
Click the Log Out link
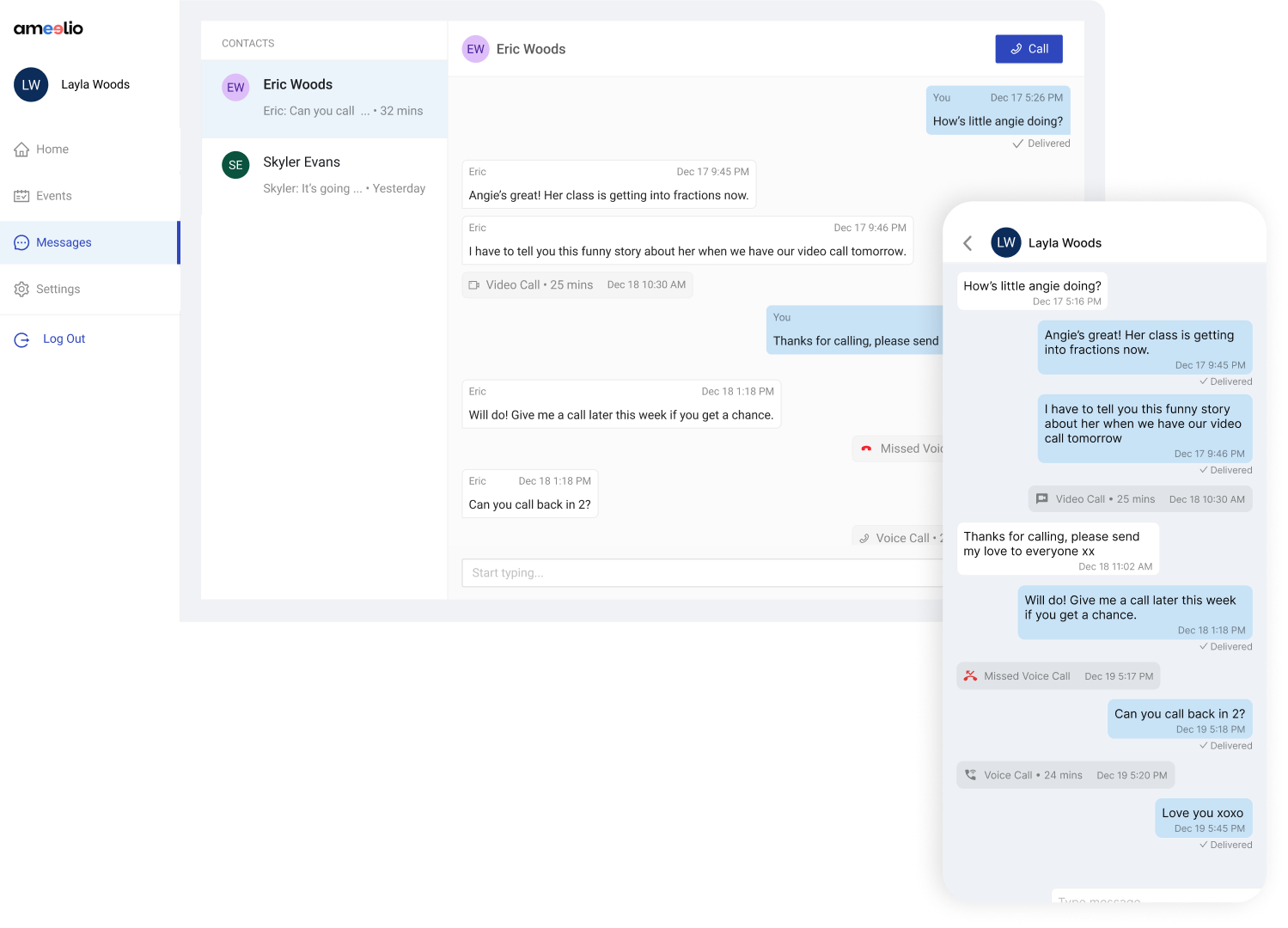pyautogui.click(x=64, y=339)
